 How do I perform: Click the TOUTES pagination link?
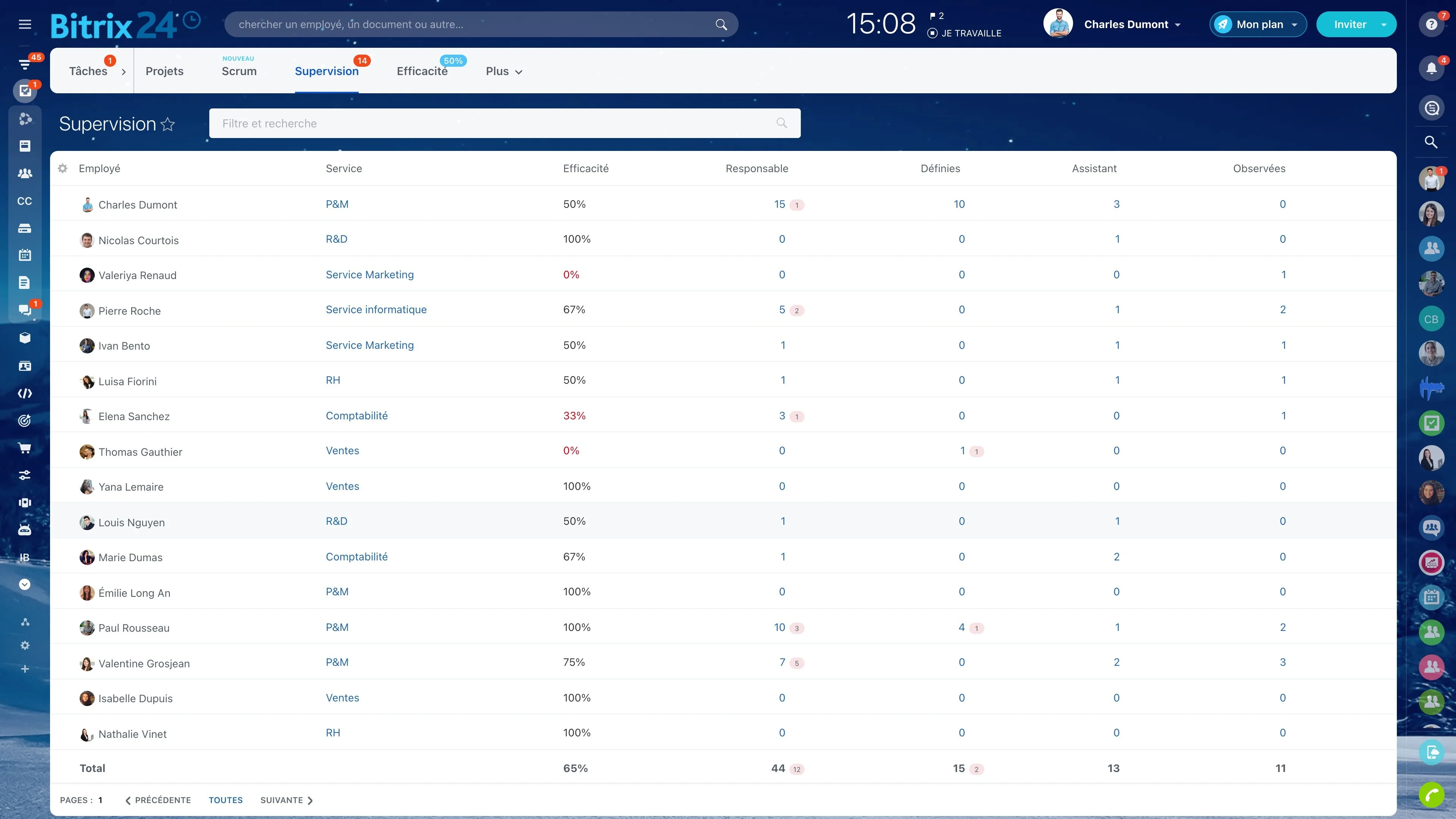[x=226, y=800]
